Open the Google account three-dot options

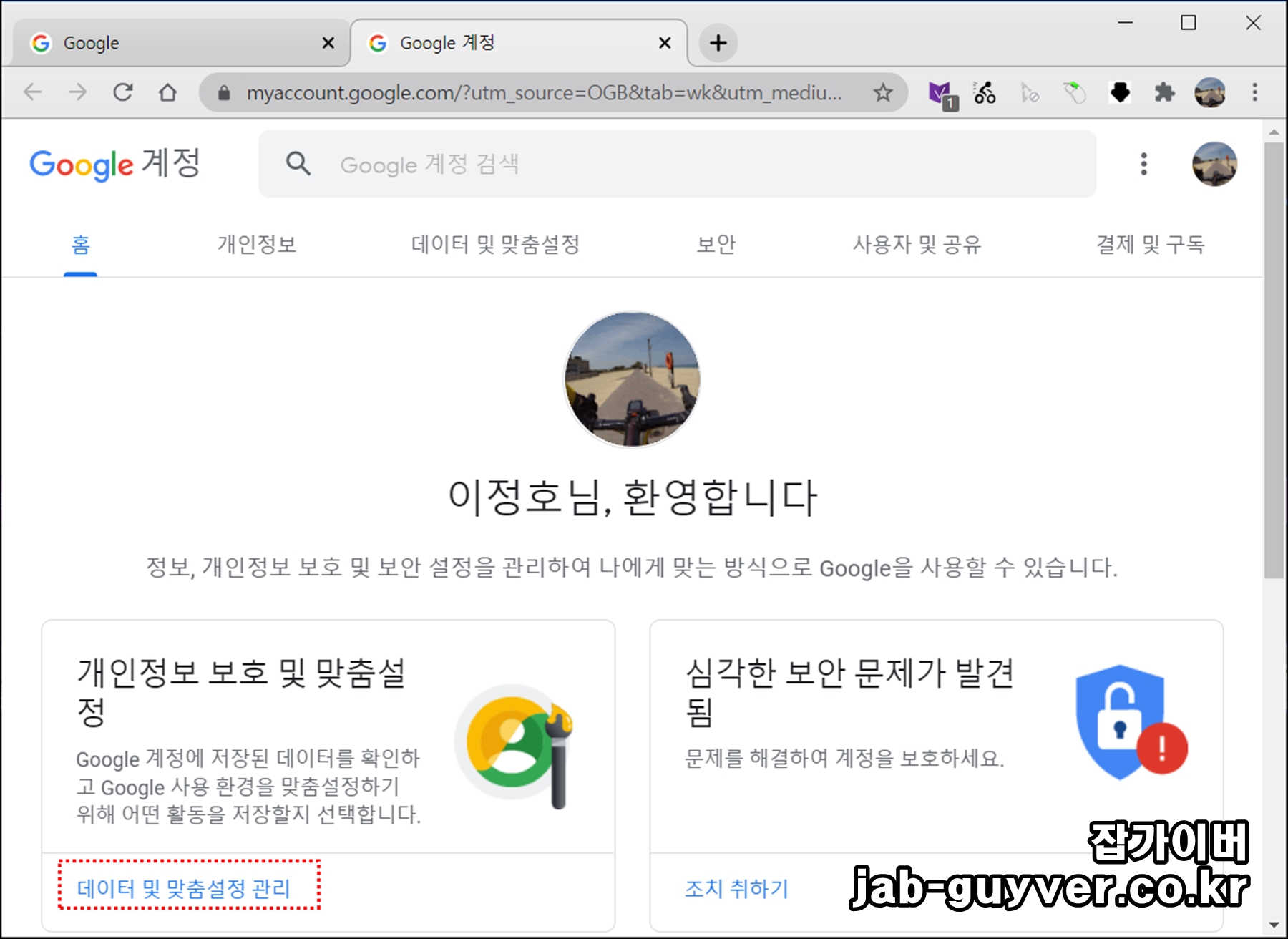tap(1143, 164)
